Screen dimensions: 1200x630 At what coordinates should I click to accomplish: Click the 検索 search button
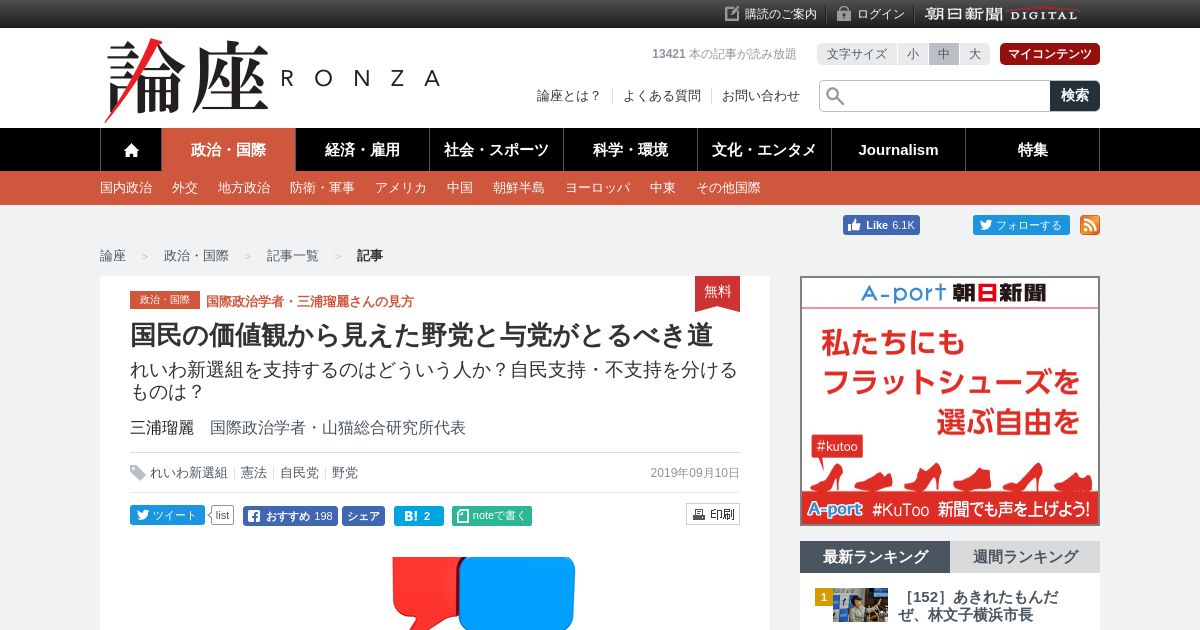click(x=1075, y=96)
